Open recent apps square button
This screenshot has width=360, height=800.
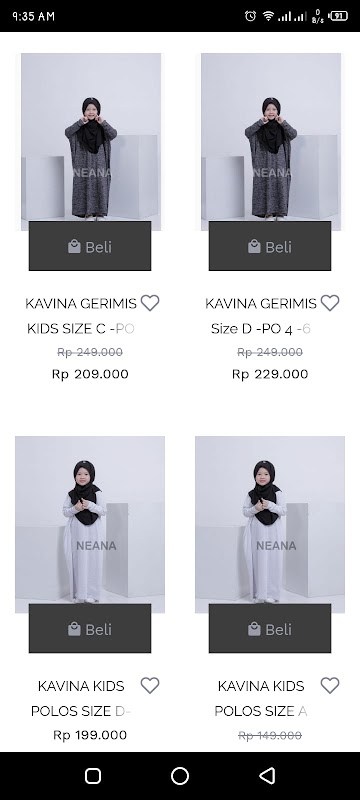(x=93, y=776)
